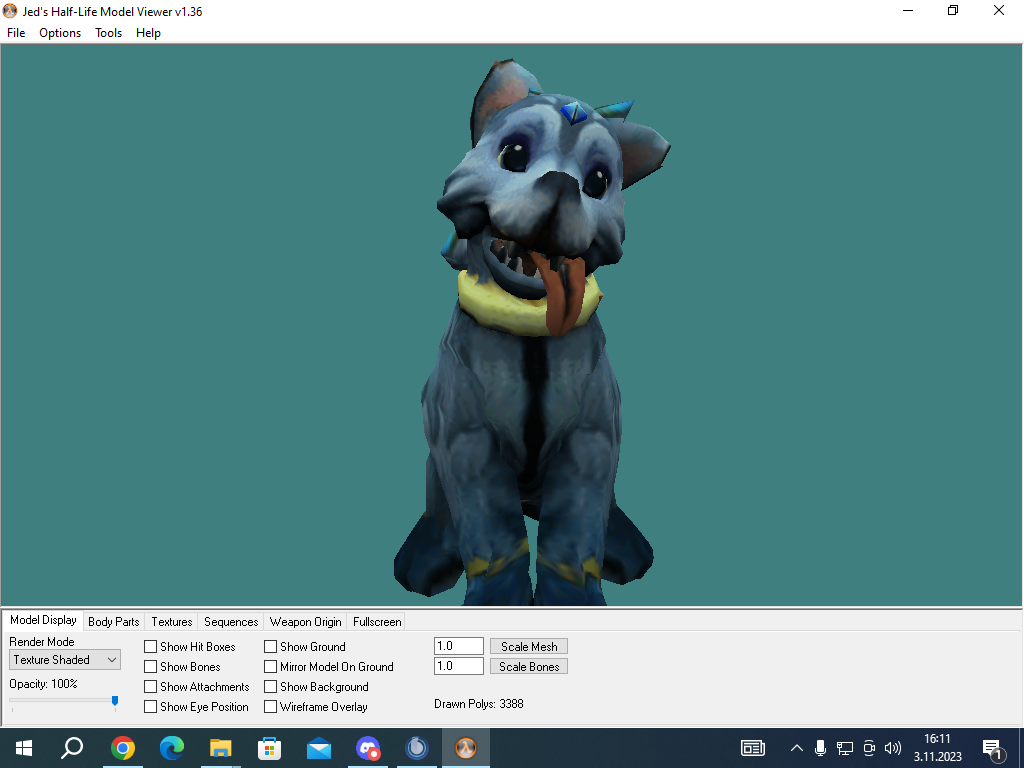The image size is (1024, 768).
Task: Open network settings tray icon
Action: [845, 748]
